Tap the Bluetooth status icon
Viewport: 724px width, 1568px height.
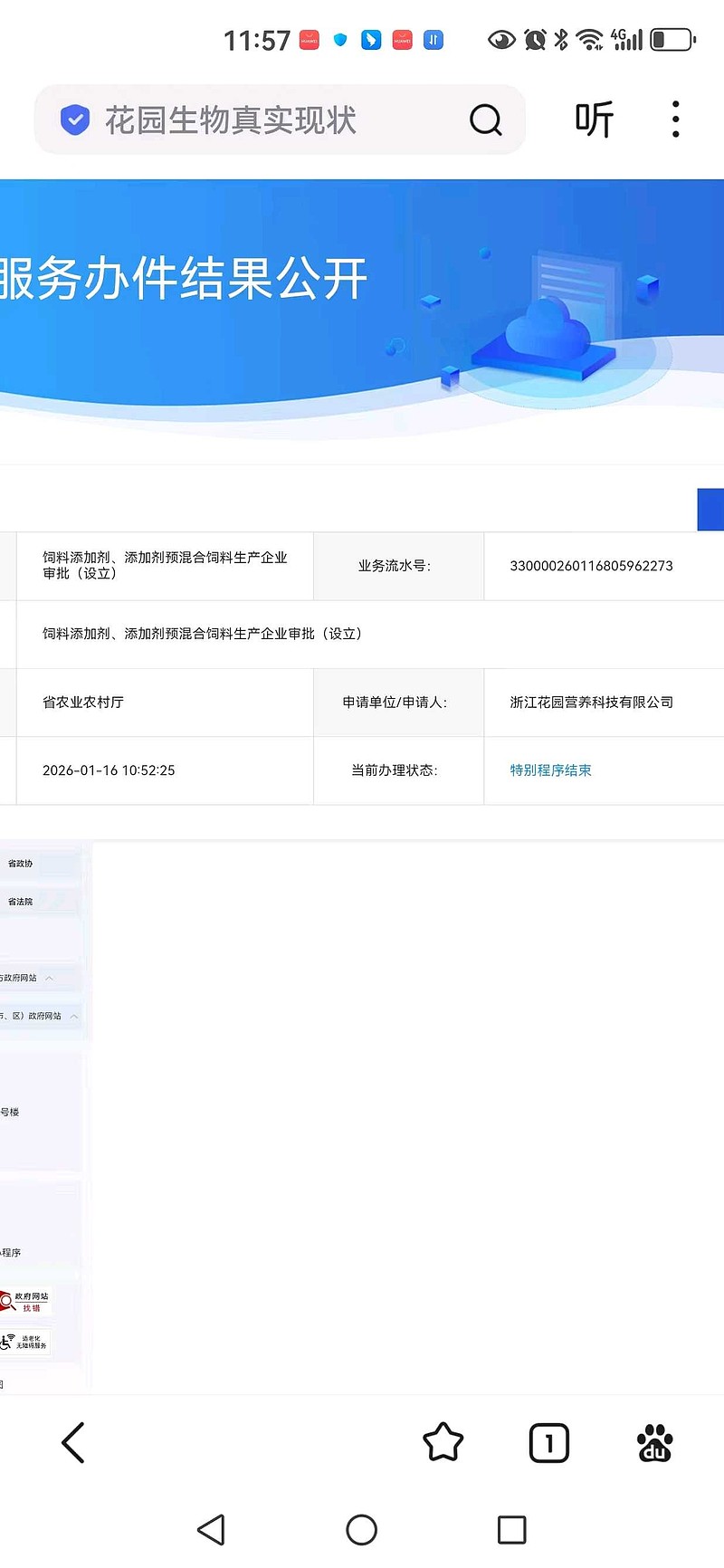pos(561,39)
